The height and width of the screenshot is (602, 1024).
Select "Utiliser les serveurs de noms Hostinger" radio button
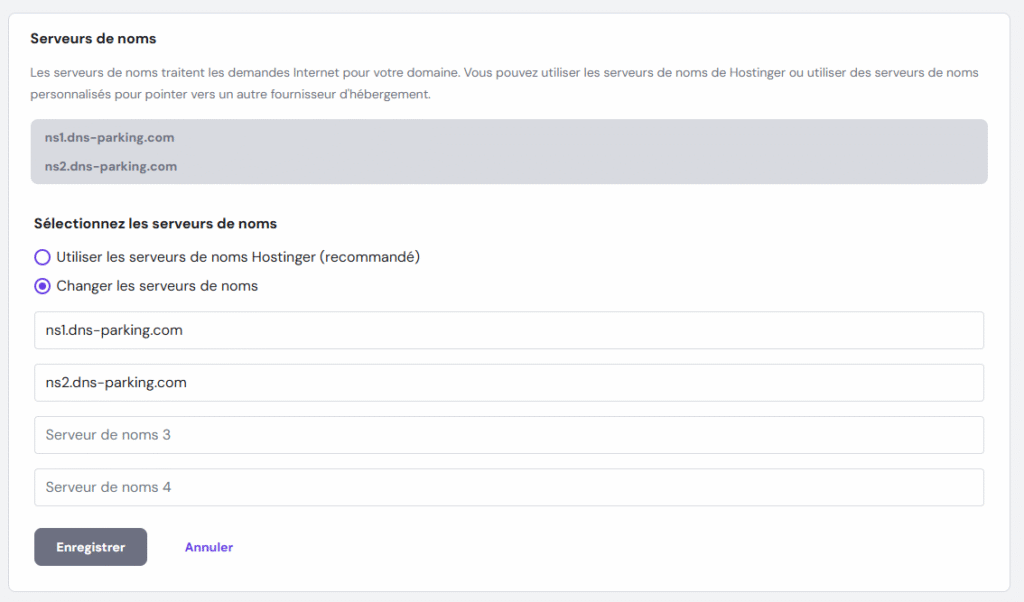pos(42,257)
